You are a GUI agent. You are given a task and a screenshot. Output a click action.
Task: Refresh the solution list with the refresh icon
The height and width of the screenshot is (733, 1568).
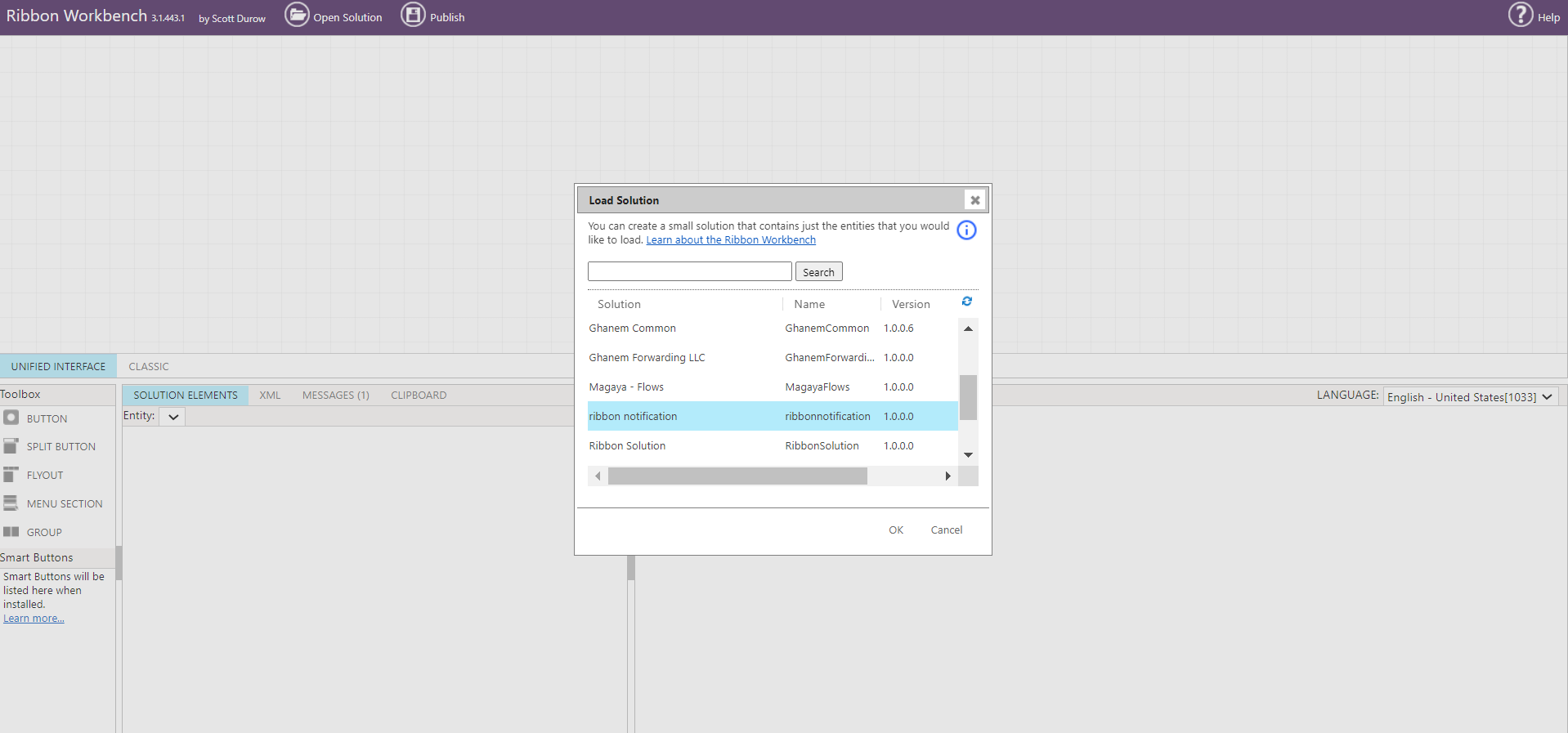966,302
